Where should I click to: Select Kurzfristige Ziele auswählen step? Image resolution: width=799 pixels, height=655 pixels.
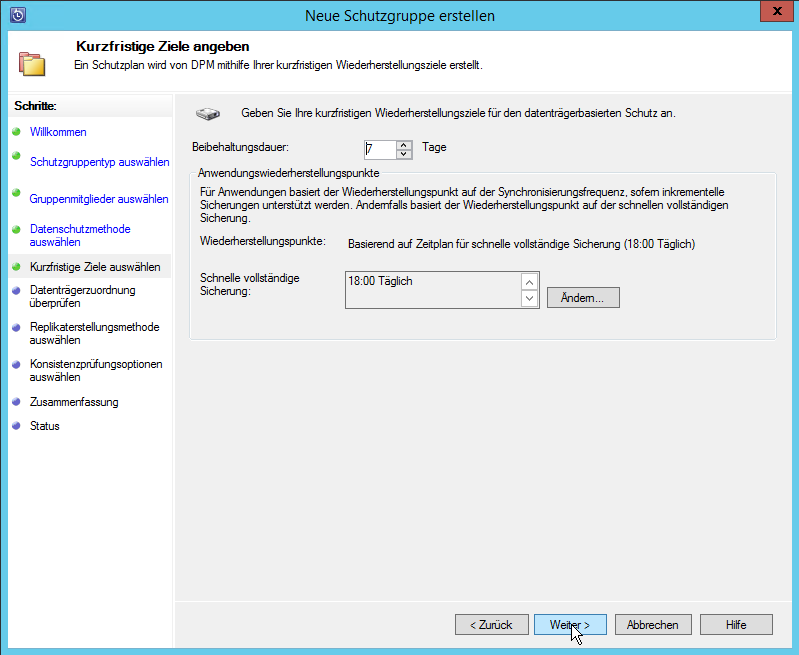coord(95,267)
